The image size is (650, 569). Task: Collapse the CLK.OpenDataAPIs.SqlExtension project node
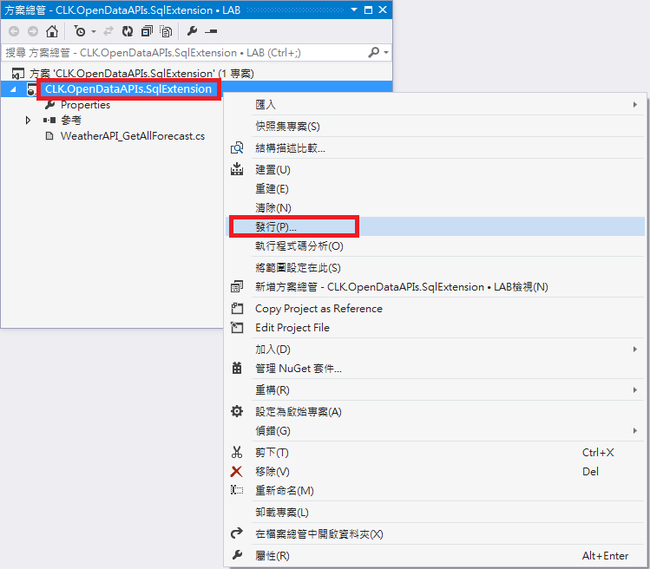(x=13, y=89)
